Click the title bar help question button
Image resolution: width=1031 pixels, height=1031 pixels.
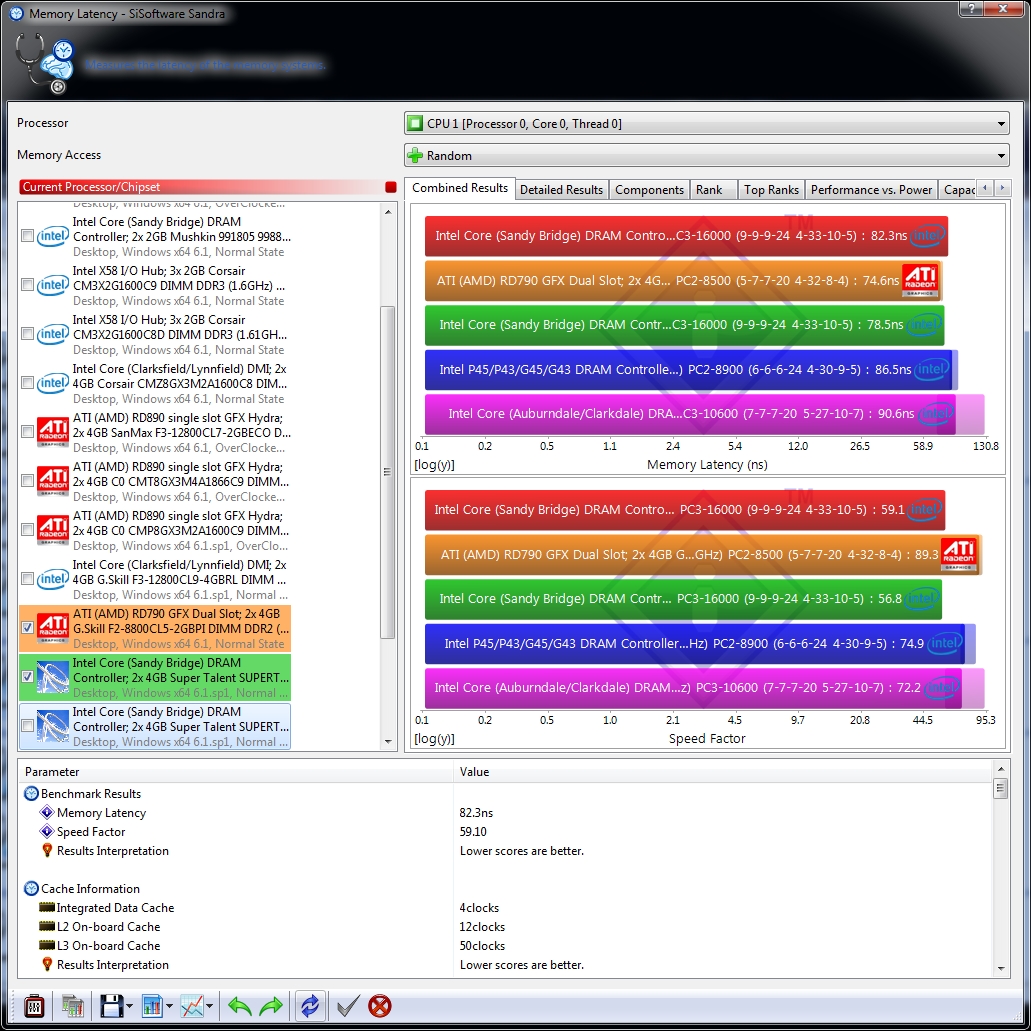[x=971, y=9]
